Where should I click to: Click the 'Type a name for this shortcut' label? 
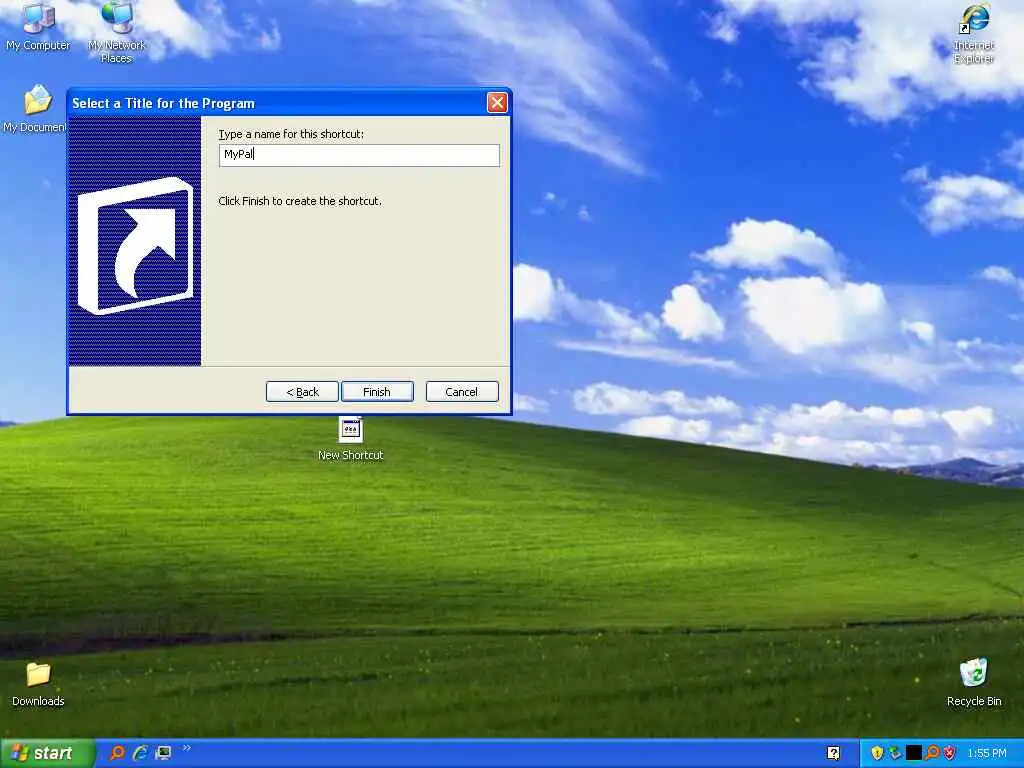[x=291, y=134]
